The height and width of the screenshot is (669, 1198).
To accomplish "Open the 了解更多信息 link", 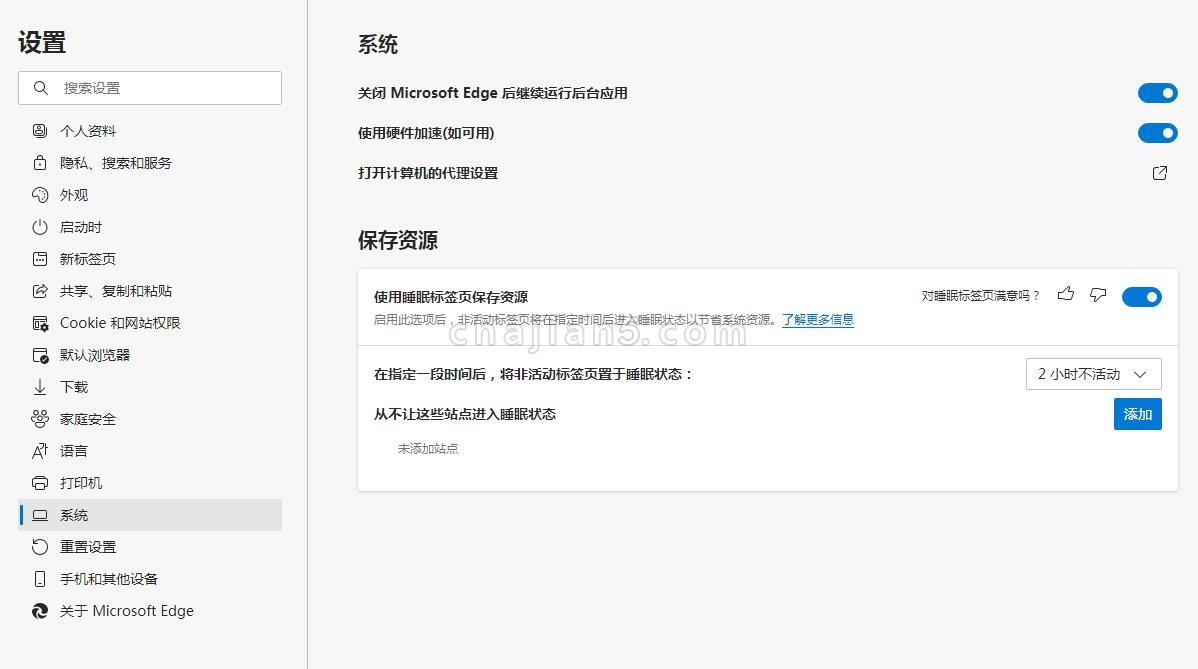I will point(818,319).
